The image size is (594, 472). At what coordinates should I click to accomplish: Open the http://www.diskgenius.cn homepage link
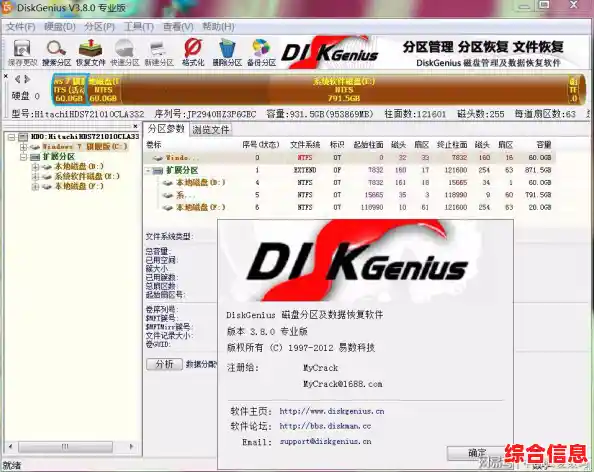(332, 411)
